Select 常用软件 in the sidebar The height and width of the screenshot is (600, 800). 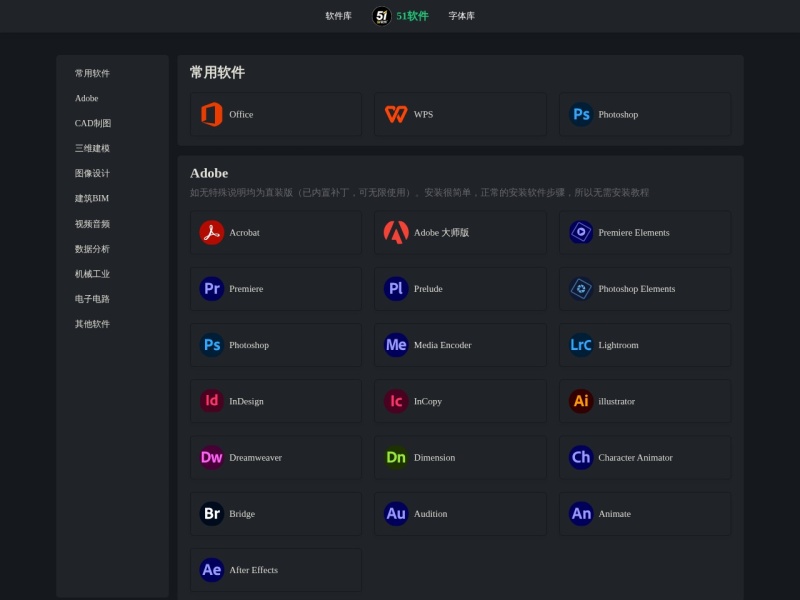tap(92, 73)
